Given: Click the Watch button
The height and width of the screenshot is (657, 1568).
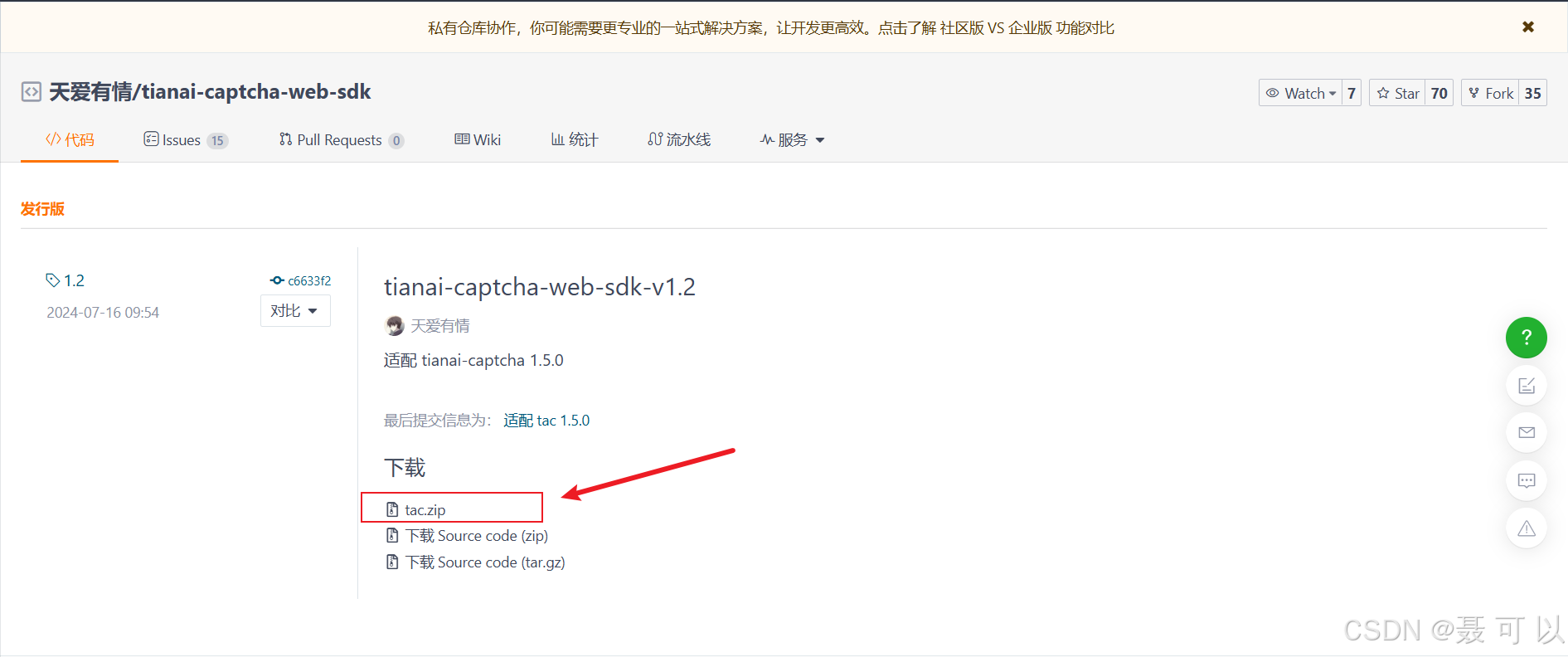Looking at the screenshot, I should coord(1301,93).
